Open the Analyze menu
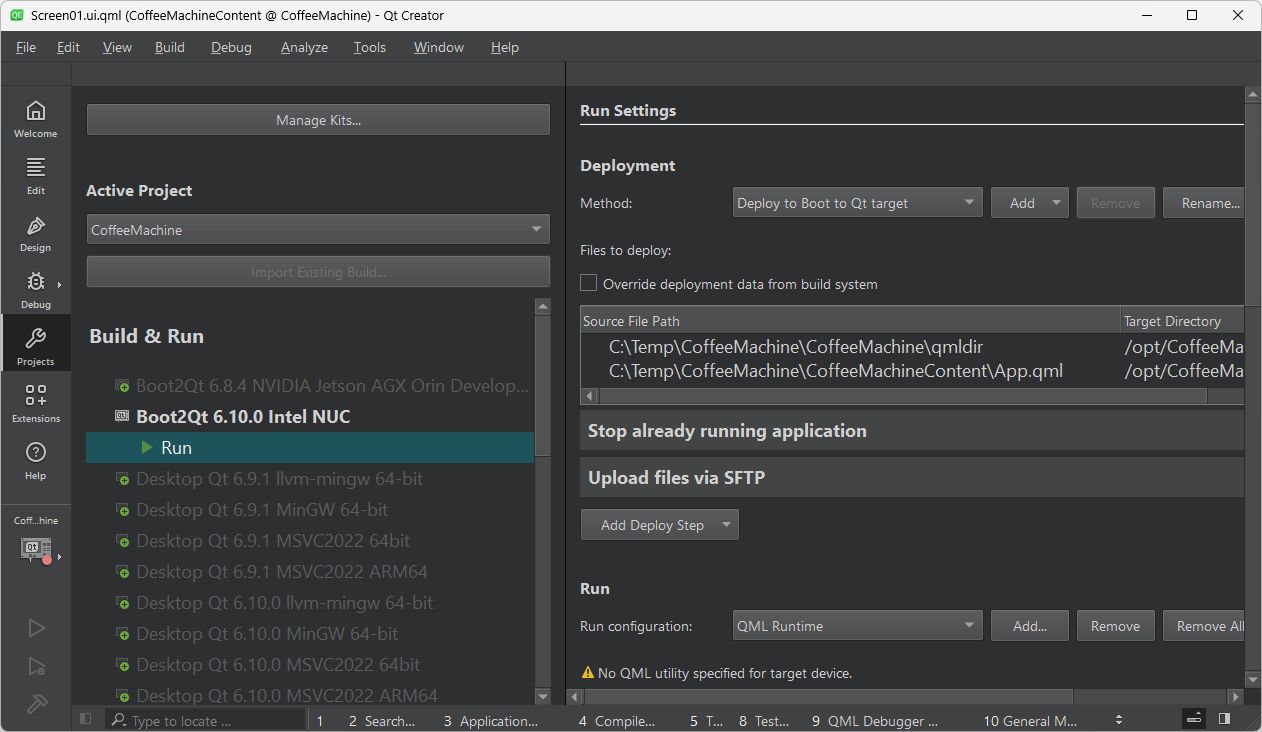 (303, 47)
